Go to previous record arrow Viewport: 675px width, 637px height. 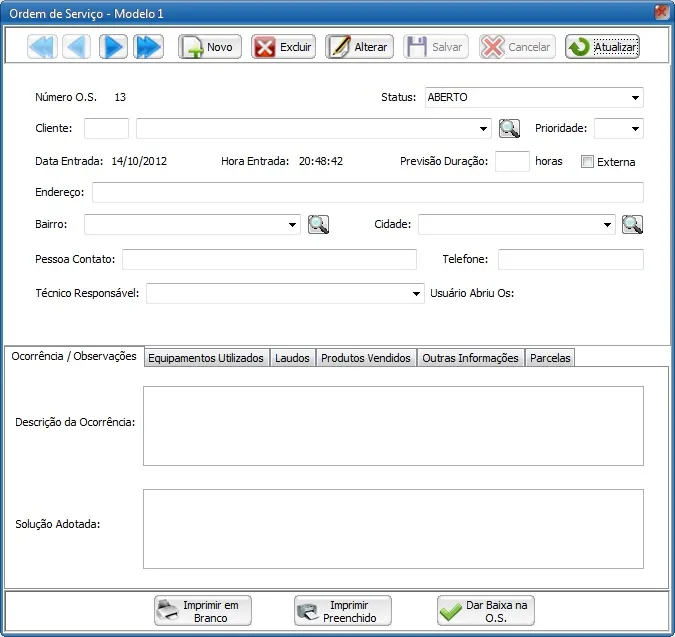click(x=77, y=46)
